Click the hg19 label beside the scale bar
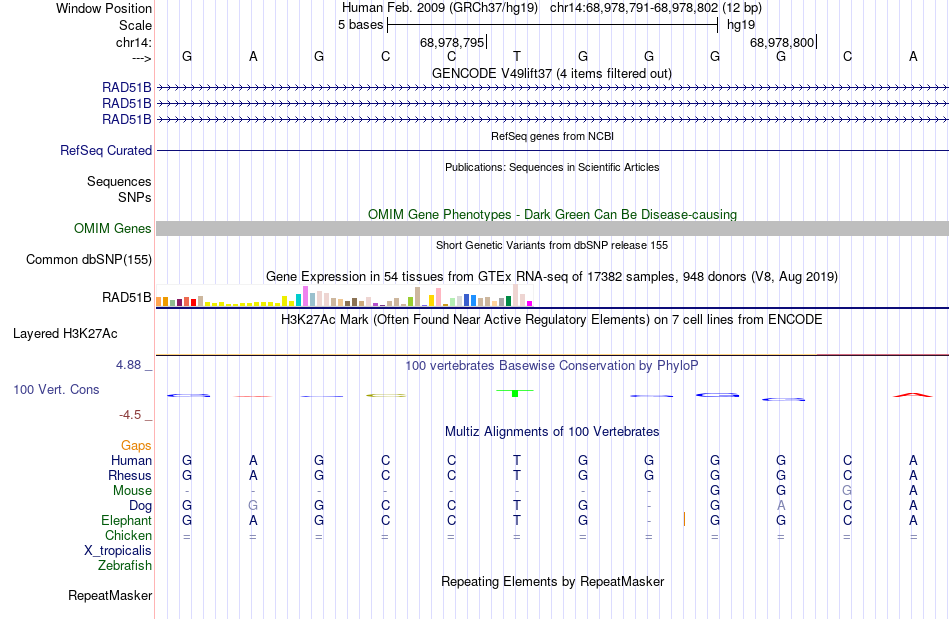Viewport: 950px width, 619px height. 741,25
